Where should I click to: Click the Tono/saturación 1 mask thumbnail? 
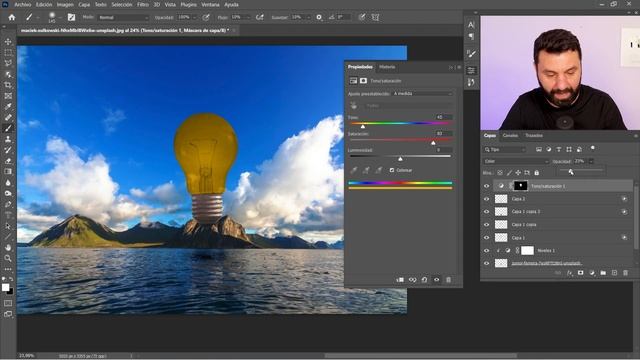pos(520,186)
